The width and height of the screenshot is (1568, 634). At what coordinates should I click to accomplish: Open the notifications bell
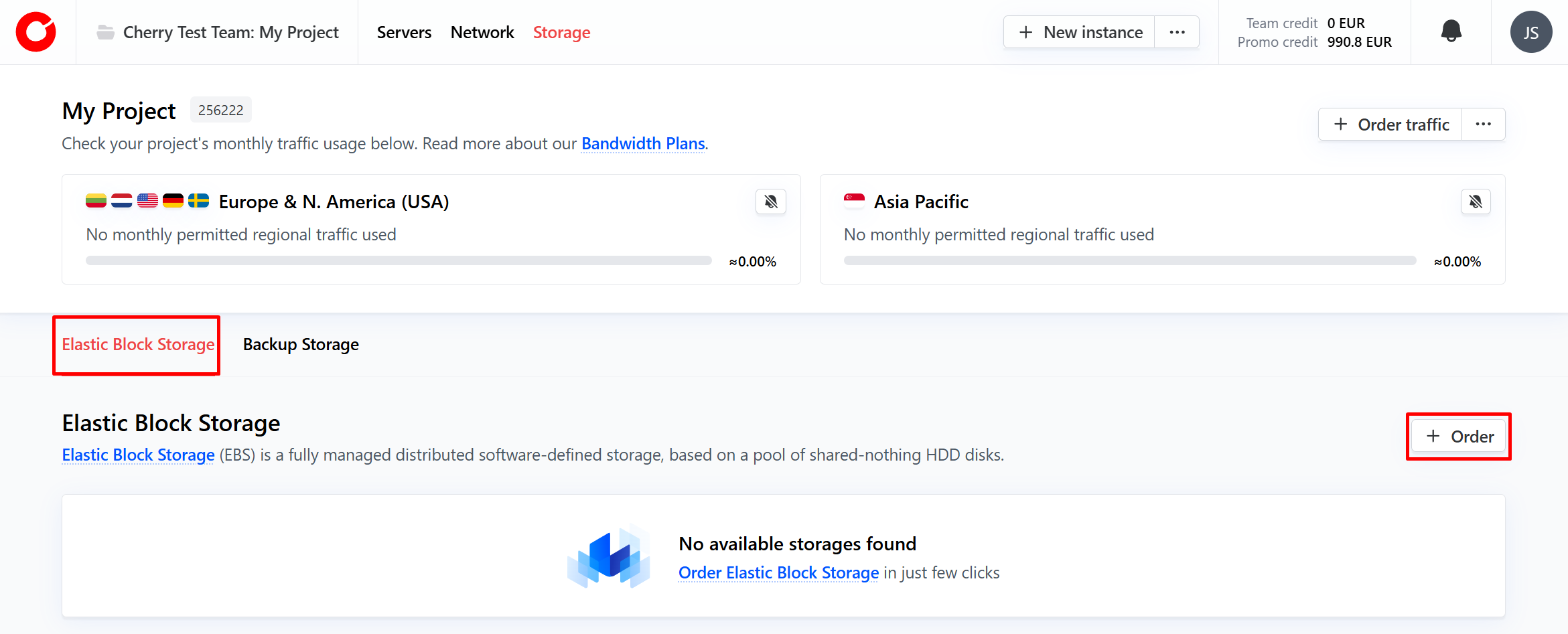1451,31
